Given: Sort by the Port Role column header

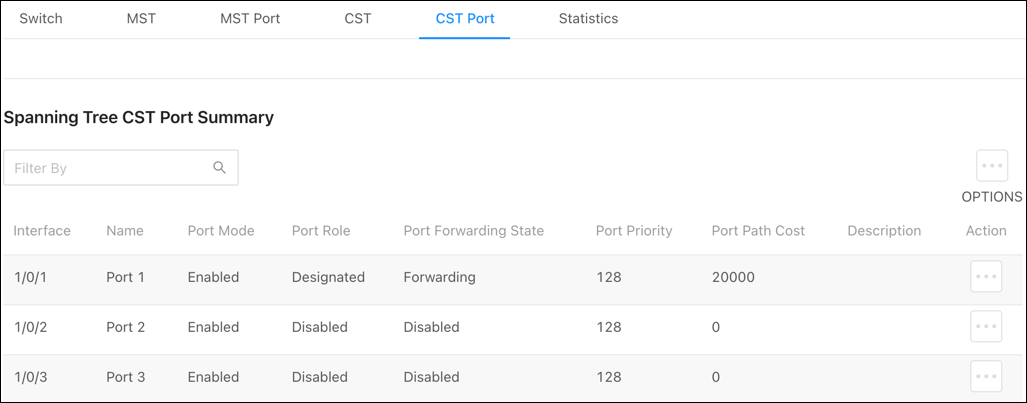Looking at the screenshot, I should coord(321,231).
